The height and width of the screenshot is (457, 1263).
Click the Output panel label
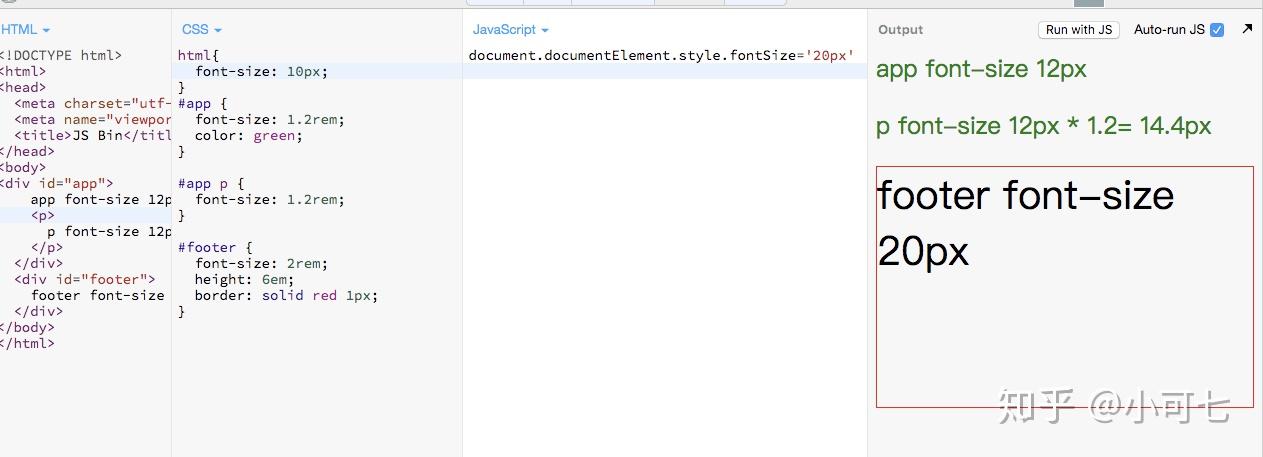pos(900,30)
